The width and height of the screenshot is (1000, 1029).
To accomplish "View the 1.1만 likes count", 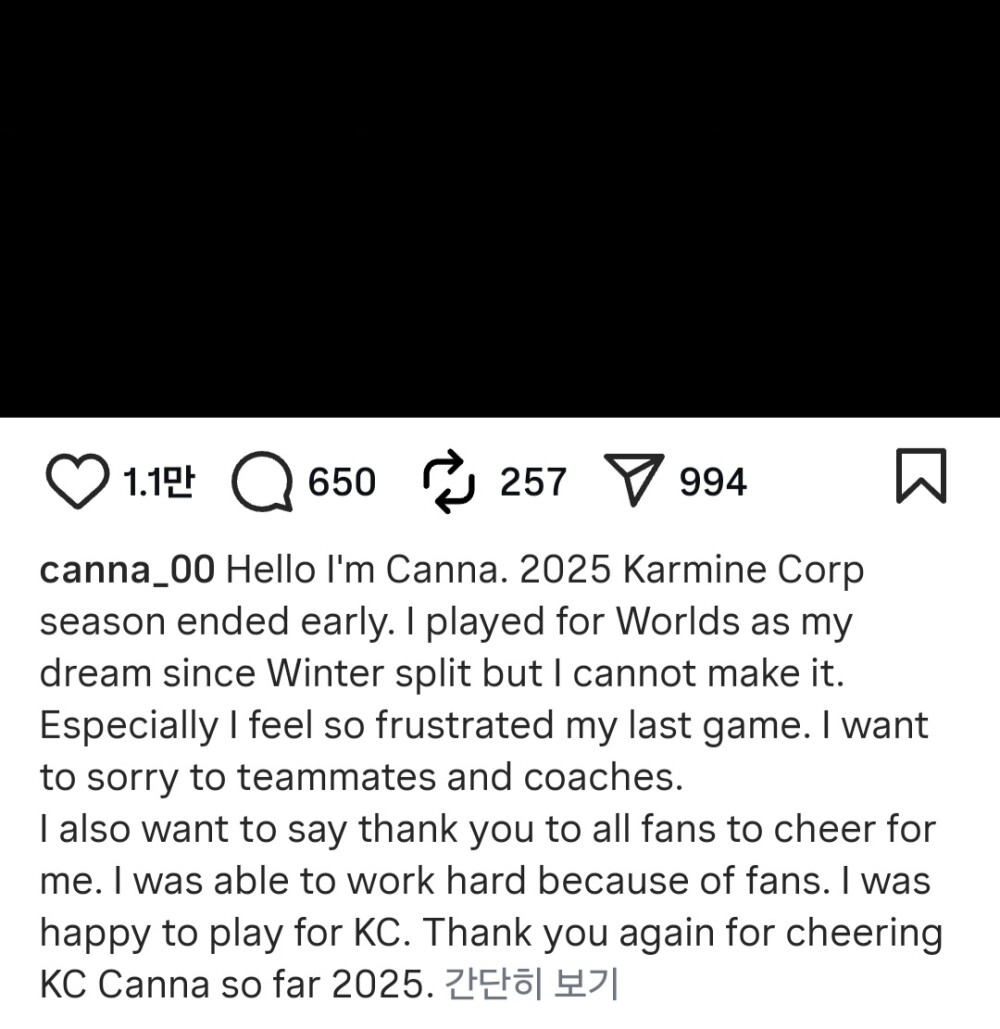I will [x=158, y=483].
